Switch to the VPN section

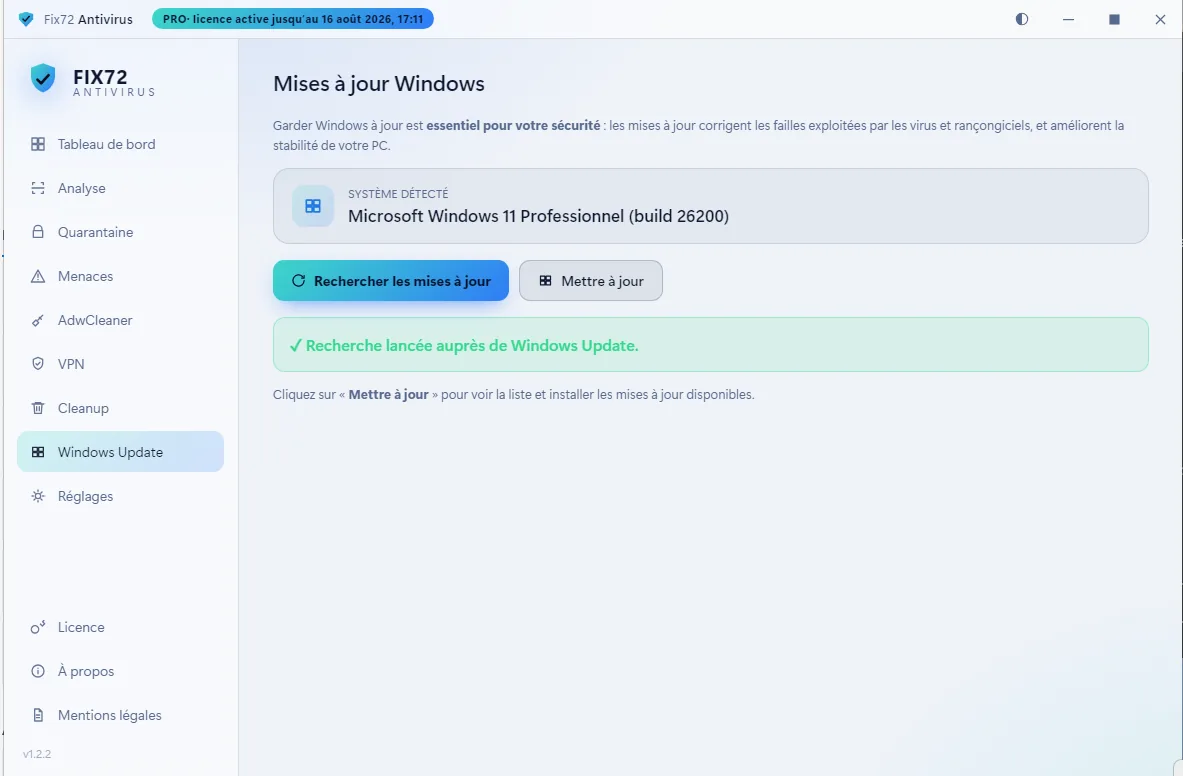(x=121, y=363)
